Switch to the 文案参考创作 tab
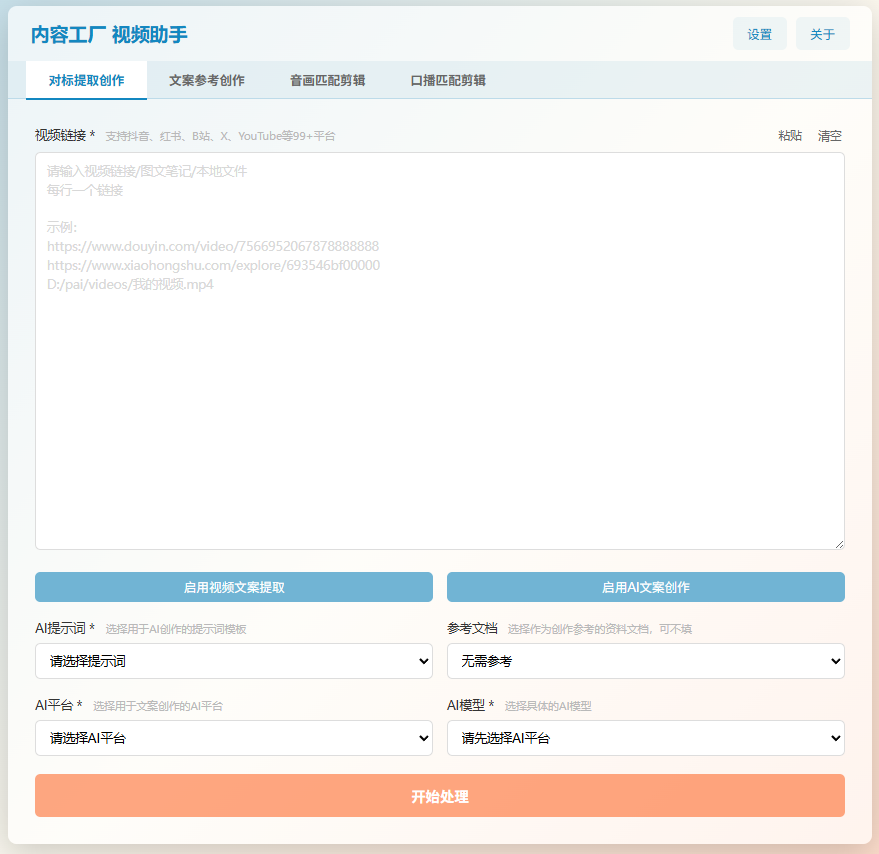Viewport: 879px width, 854px height. click(x=207, y=81)
